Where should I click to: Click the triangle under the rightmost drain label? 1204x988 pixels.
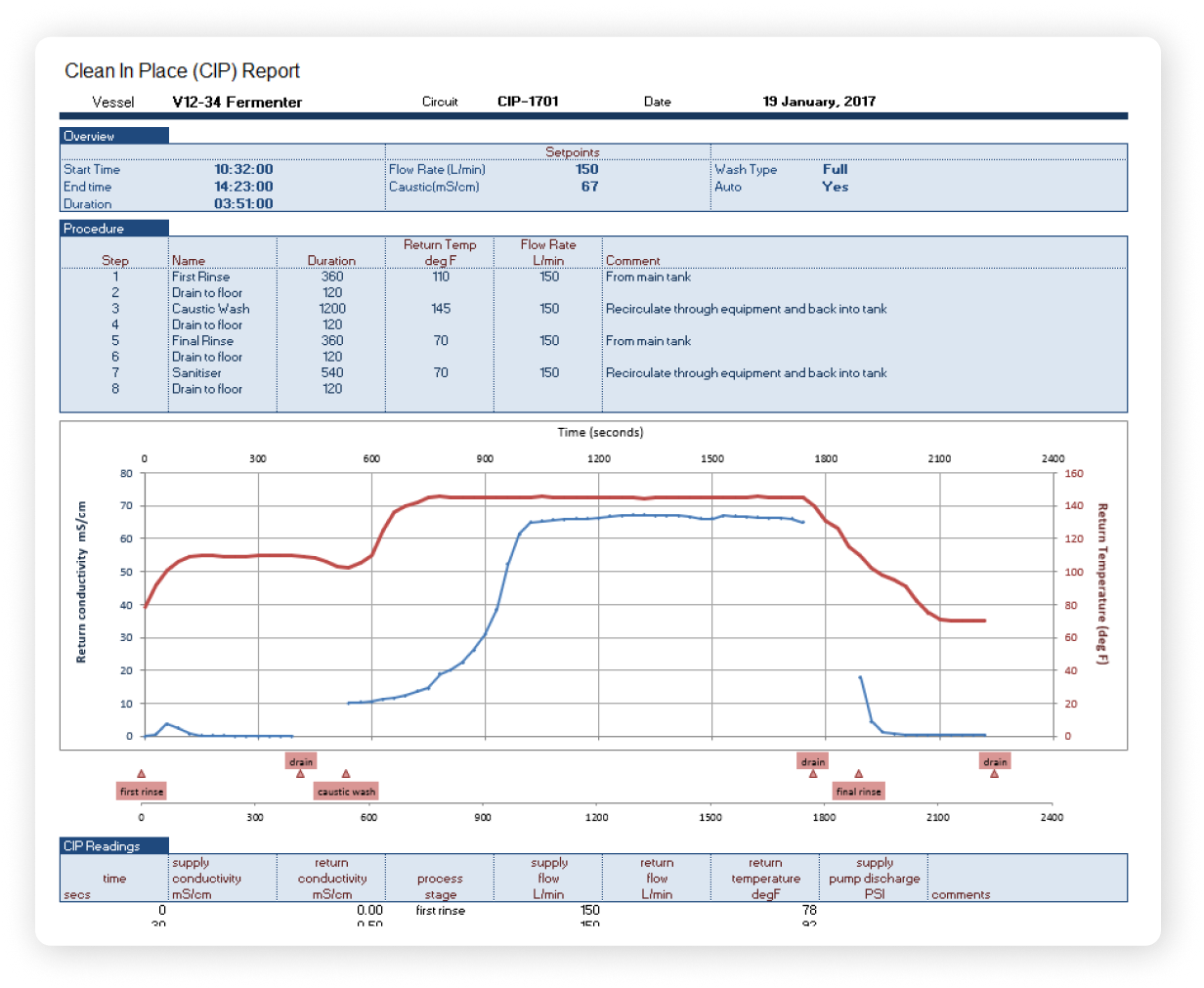[994, 774]
